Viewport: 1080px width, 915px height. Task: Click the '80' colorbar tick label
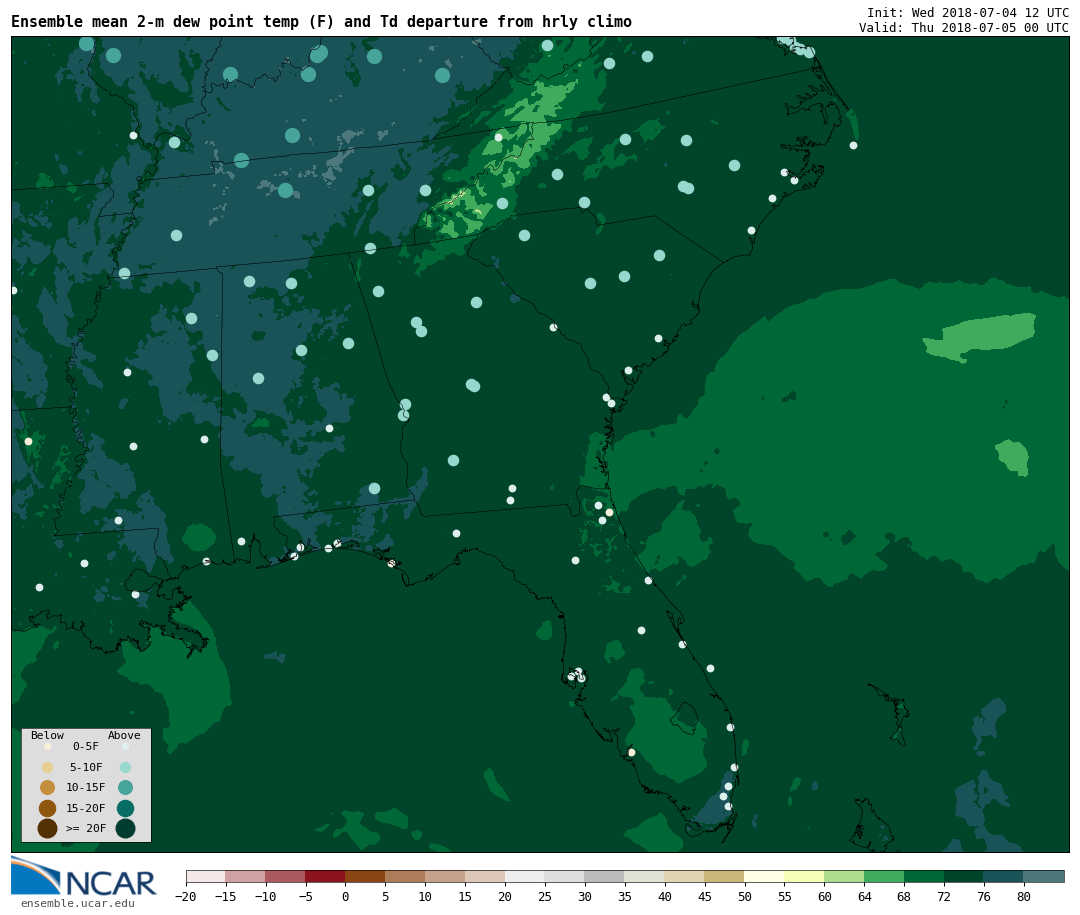(1024, 896)
